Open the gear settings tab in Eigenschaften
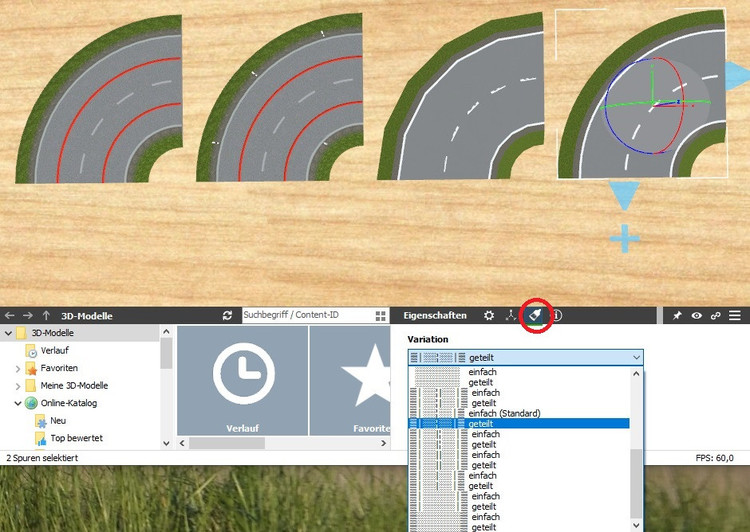750x532 pixels. (x=489, y=316)
